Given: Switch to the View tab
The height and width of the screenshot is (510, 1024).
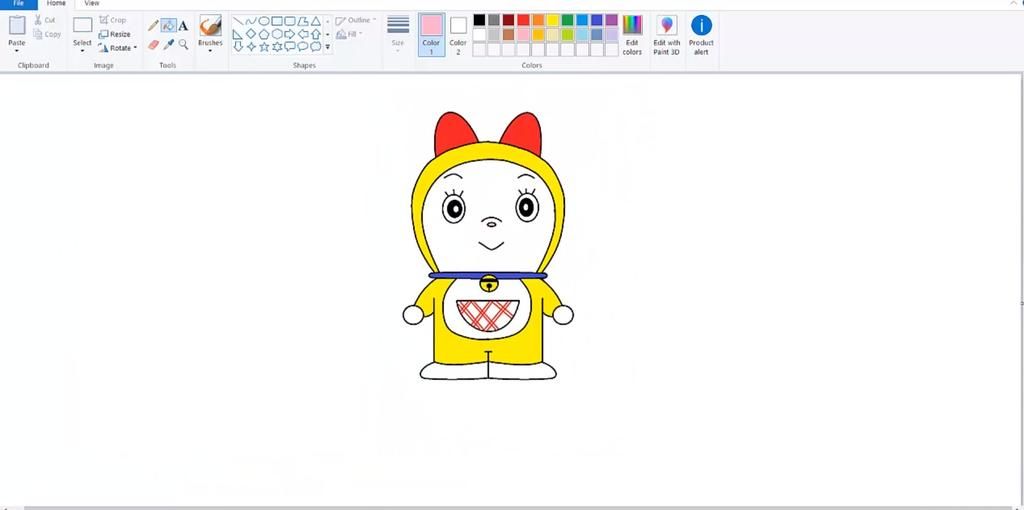Looking at the screenshot, I should pyautogui.click(x=92, y=3).
